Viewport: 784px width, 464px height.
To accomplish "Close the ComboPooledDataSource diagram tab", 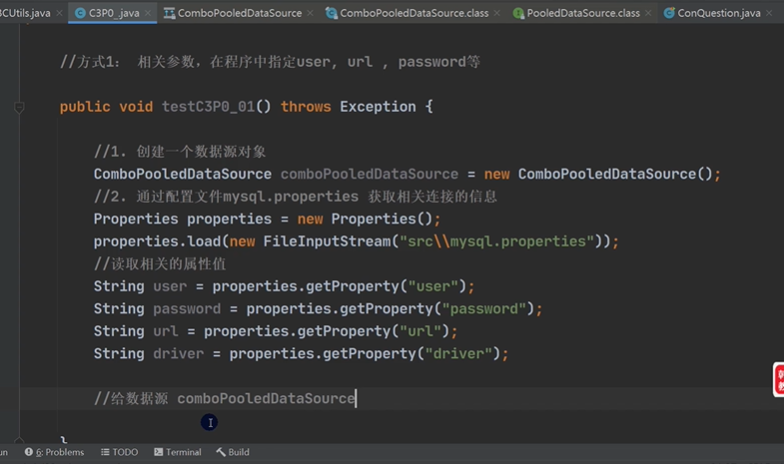I will pyautogui.click(x=310, y=13).
